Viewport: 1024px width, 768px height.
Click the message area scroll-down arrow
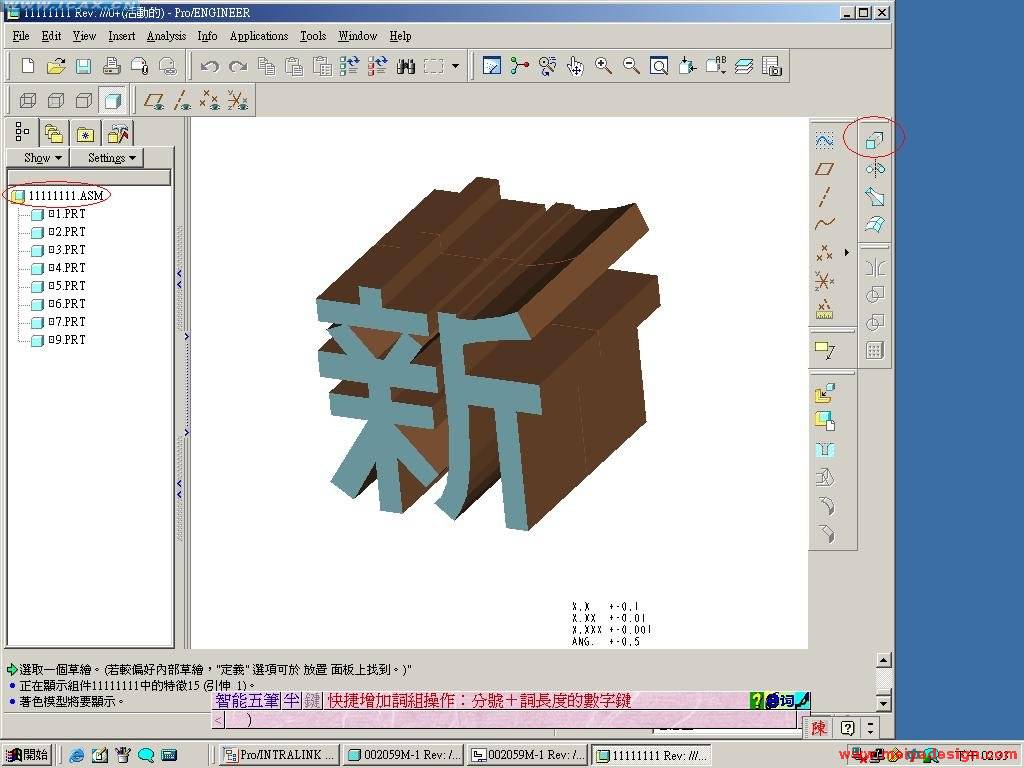(x=883, y=704)
